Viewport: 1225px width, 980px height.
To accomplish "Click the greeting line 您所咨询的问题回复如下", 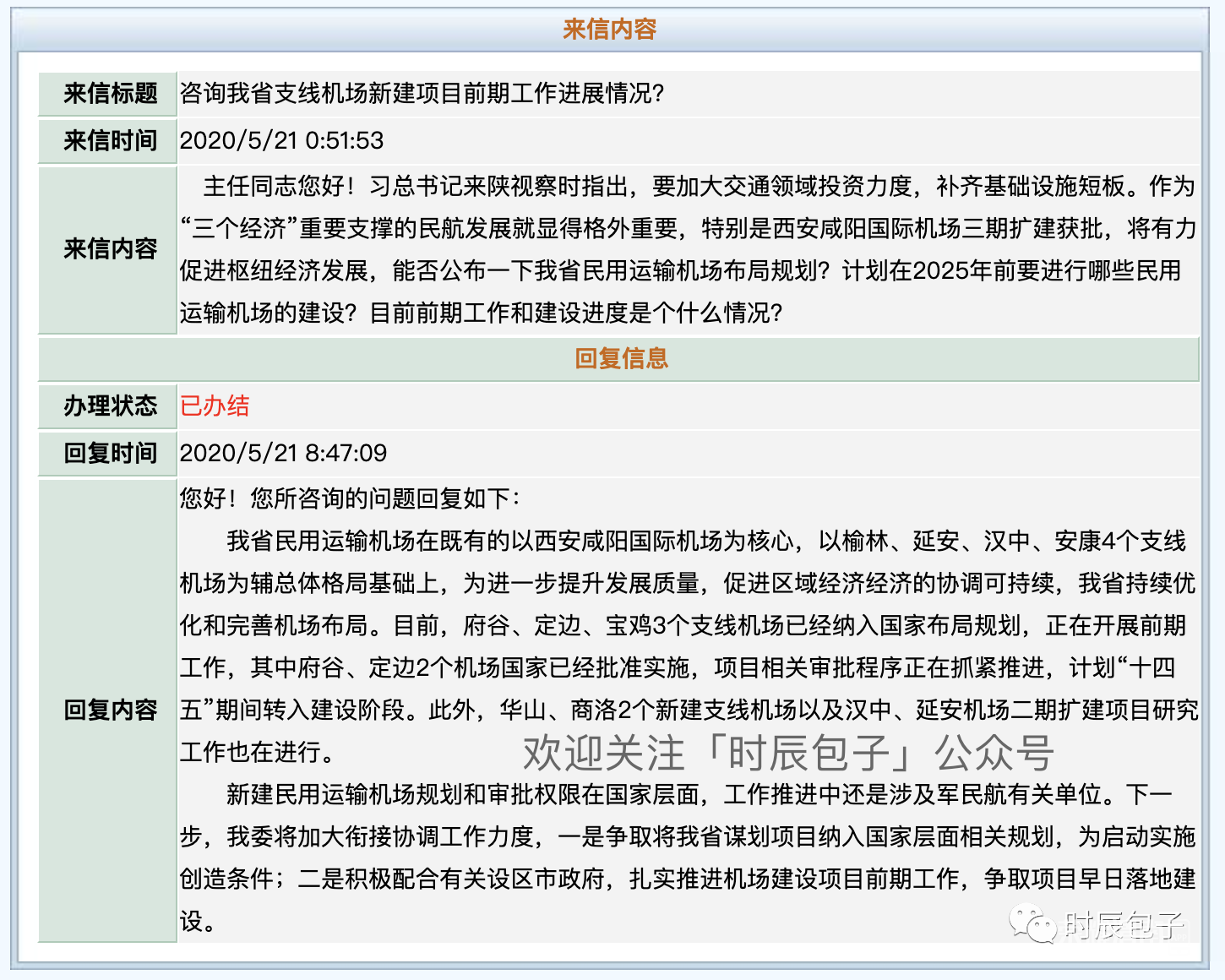I will [x=350, y=498].
